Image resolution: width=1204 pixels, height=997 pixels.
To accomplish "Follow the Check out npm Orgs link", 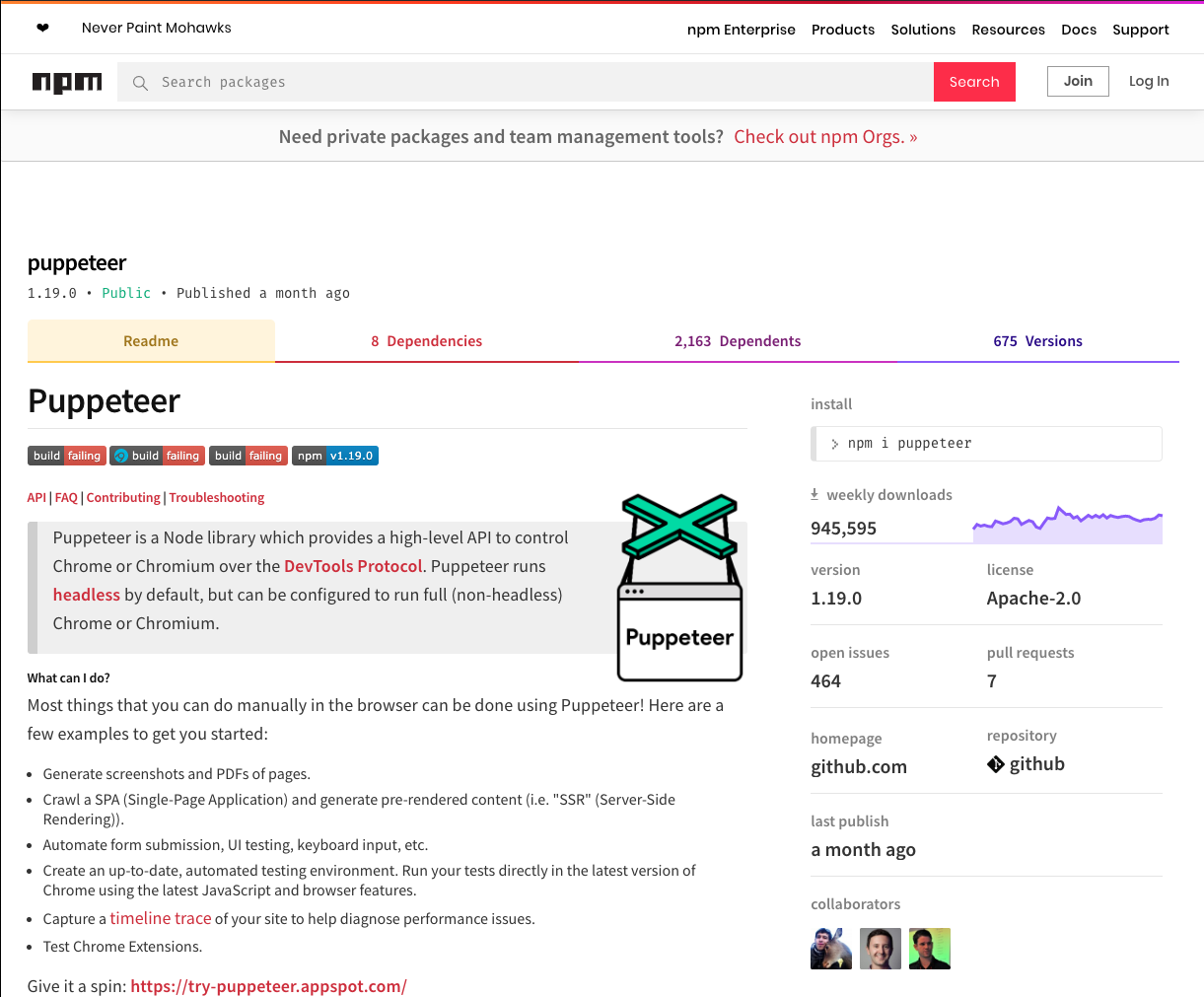I will tap(825, 137).
